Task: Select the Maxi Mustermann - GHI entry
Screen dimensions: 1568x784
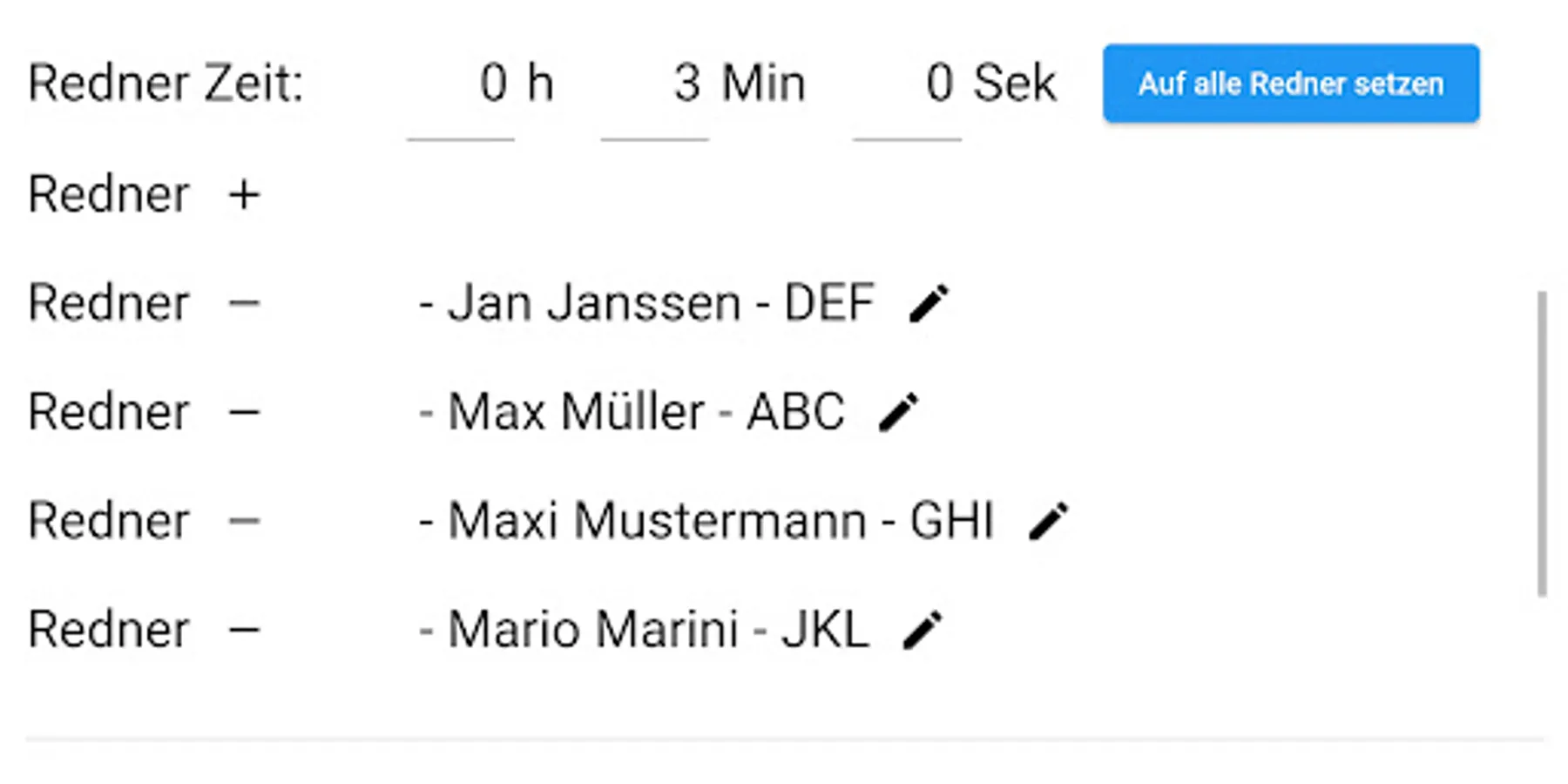Action: (x=706, y=521)
